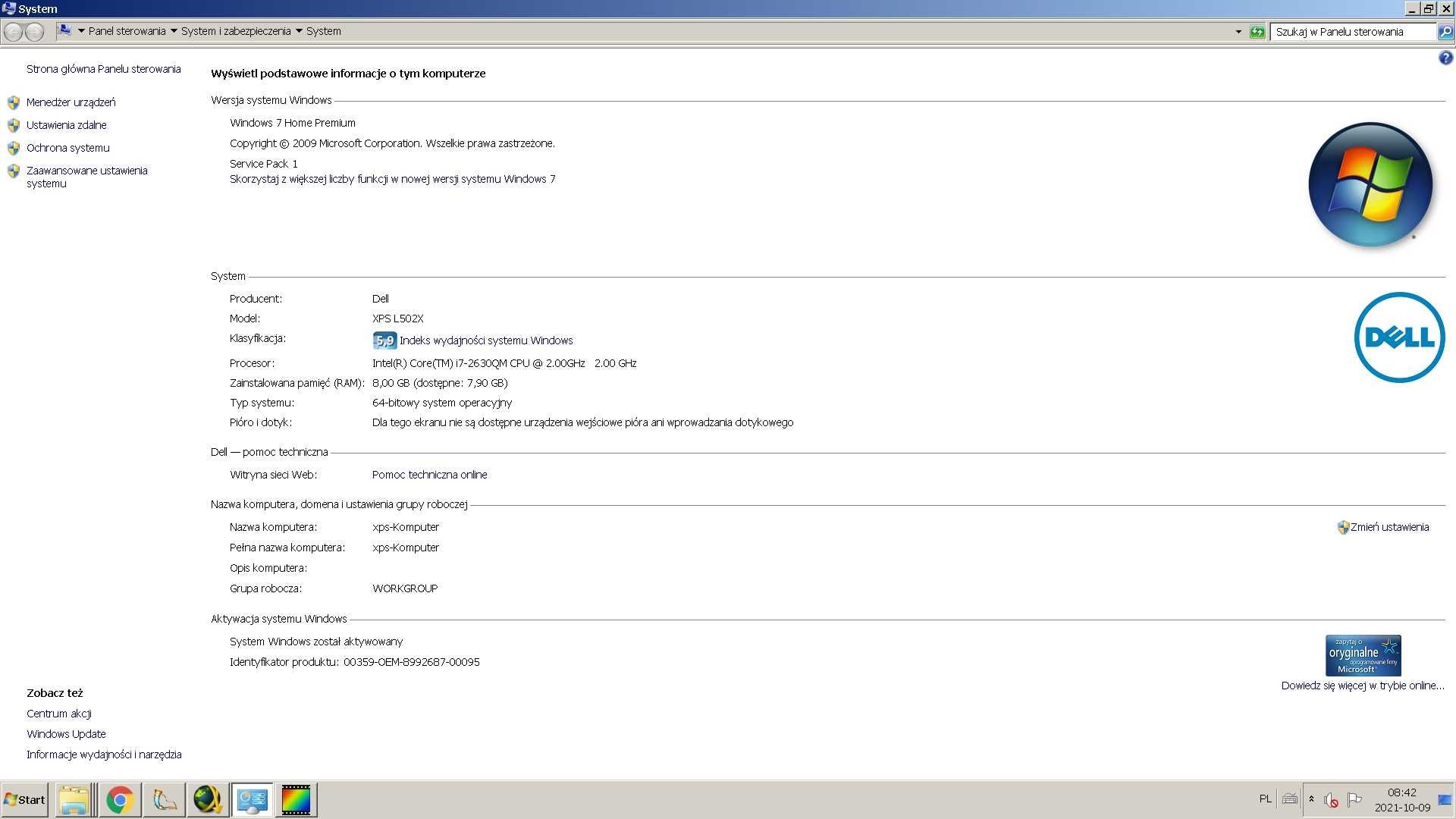Image resolution: width=1456 pixels, height=819 pixels.
Task: Click the product ID 00359-OEM-8992687-00095
Action: click(x=412, y=662)
